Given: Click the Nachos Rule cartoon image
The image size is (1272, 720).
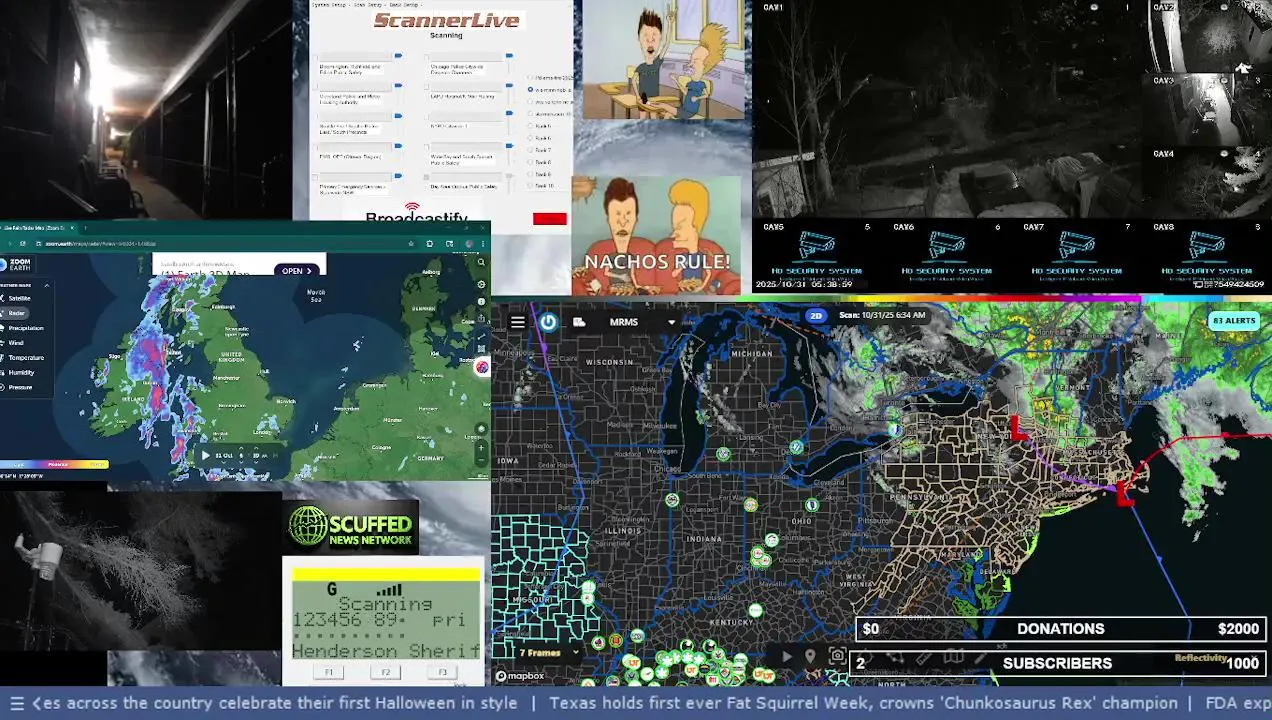Looking at the screenshot, I should 657,236.
